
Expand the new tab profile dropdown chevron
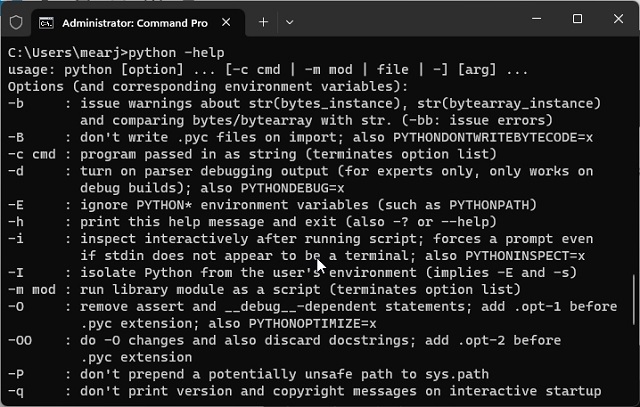click(x=300, y=20)
